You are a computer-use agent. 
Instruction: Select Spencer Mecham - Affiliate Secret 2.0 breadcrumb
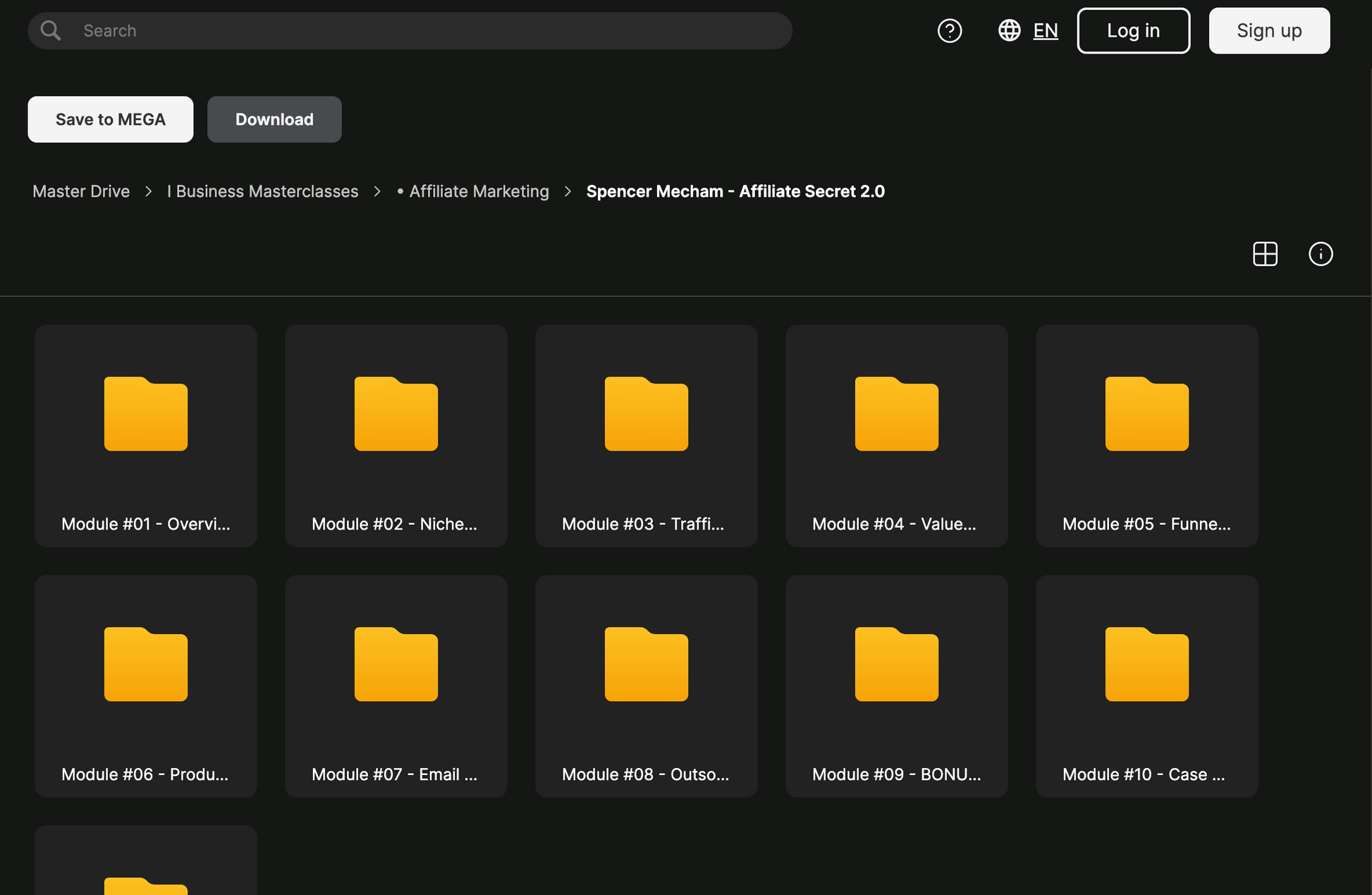(x=735, y=191)
